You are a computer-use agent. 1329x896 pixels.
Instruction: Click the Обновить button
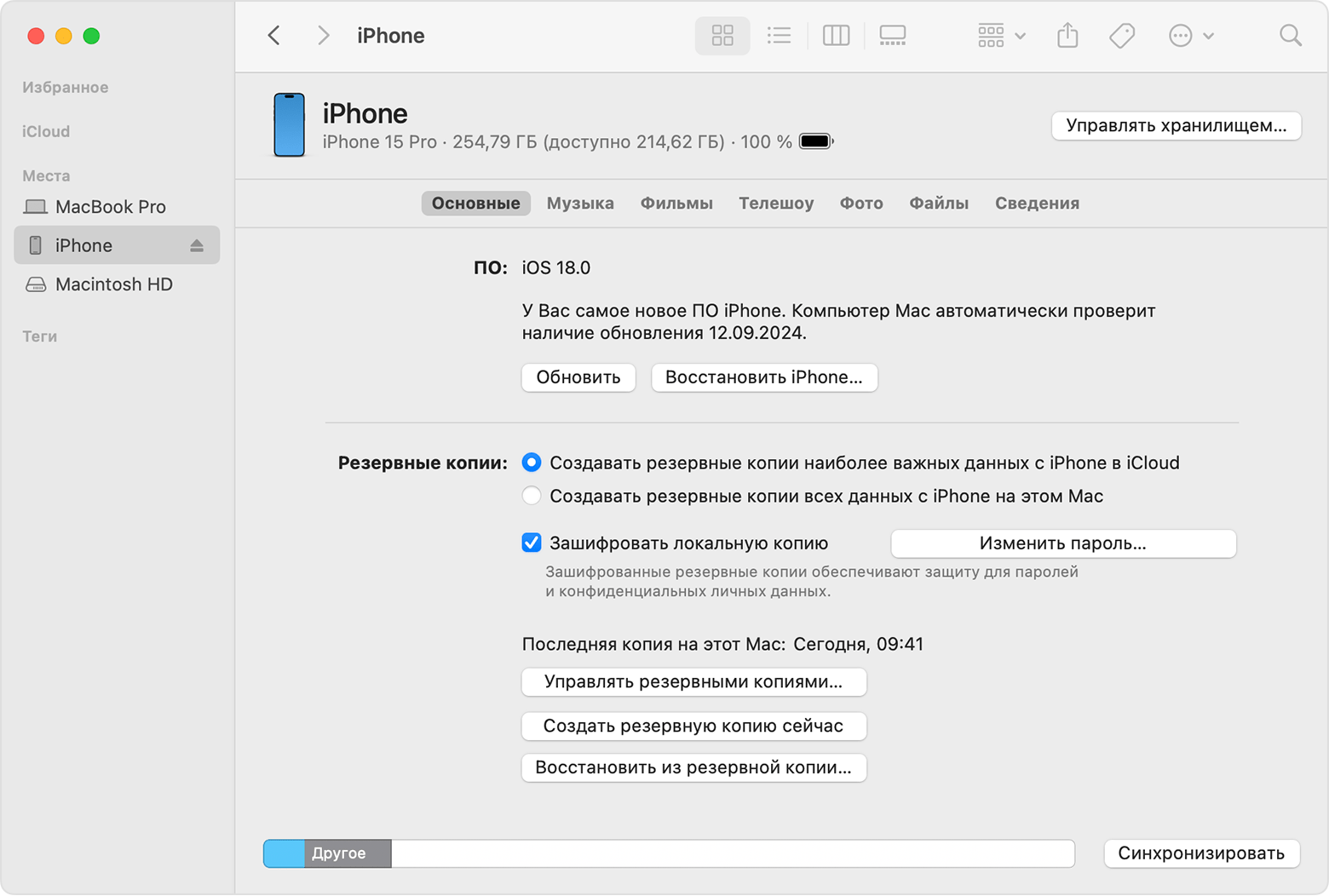578,377
